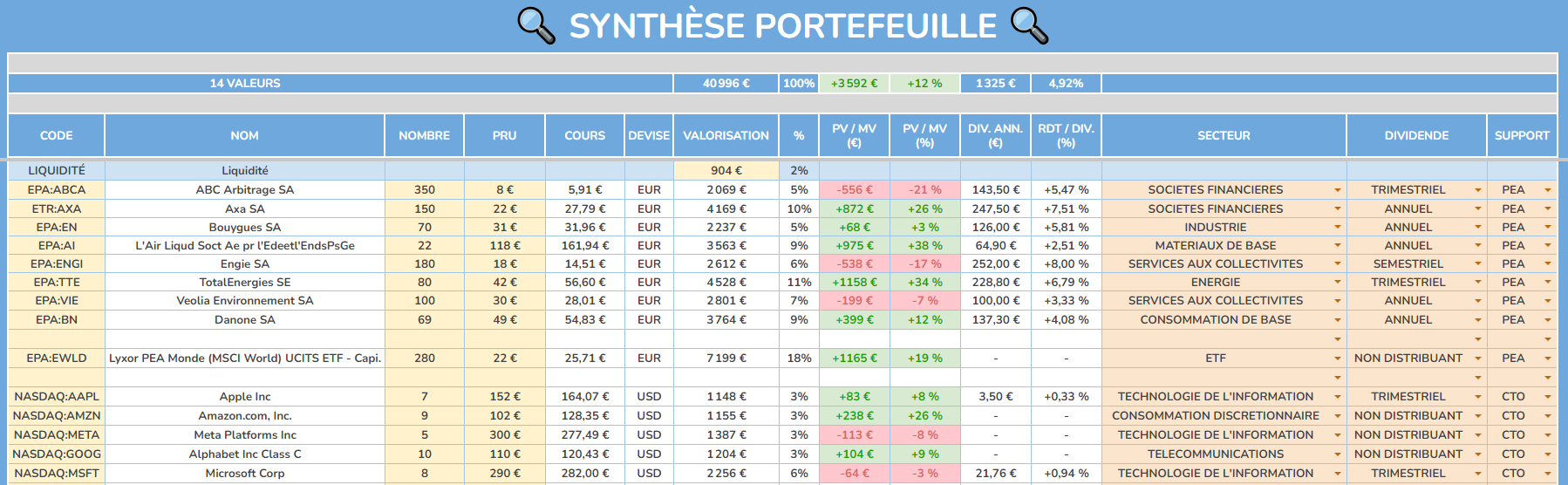Open sector dropdown for Axa SA row
The image size is (1568, 485).
(1337, 209)
